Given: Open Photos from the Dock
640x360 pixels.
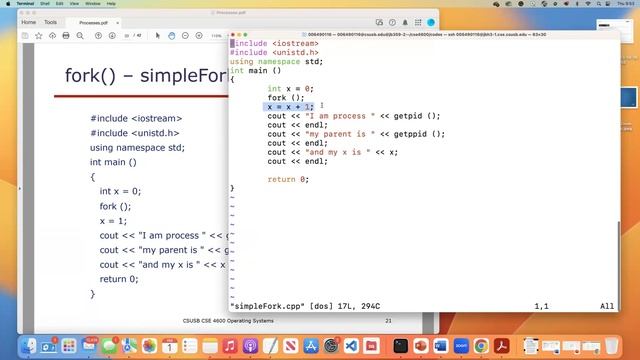Looking at the screenshot, I should (149, 346).
